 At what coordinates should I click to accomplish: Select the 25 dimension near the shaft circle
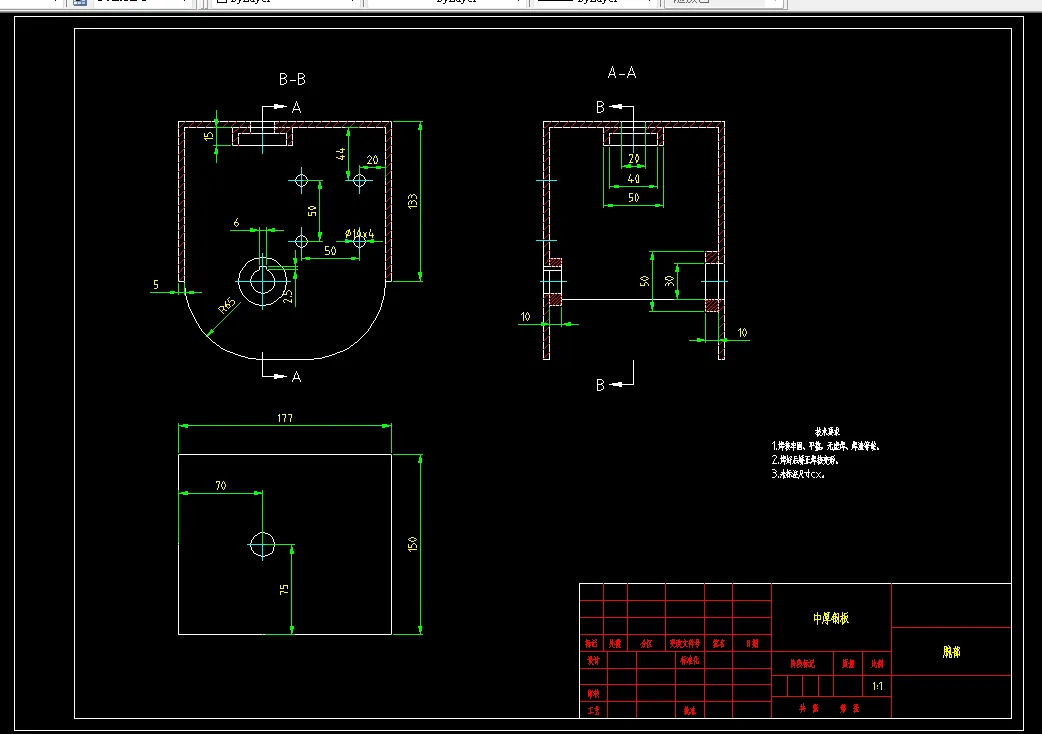288,296
